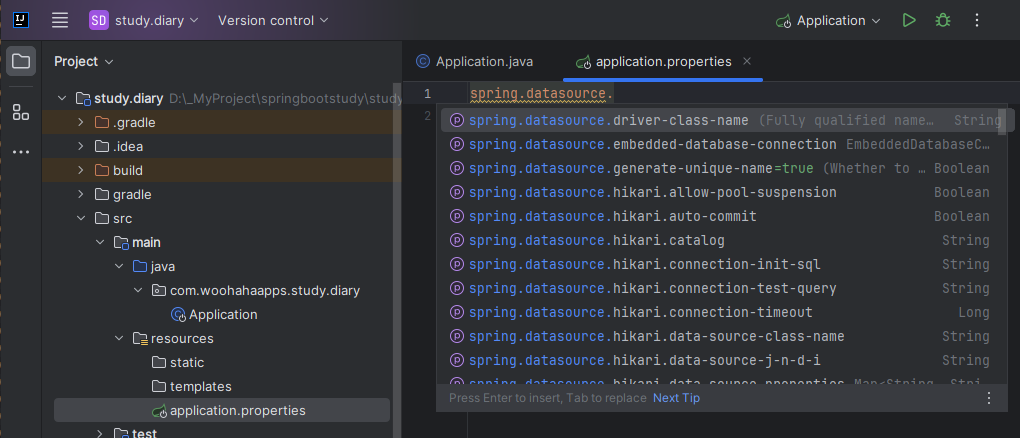Open the more tool windows ellipsis
Viewport: 1020px width, 438px height.
pos(20,153)
